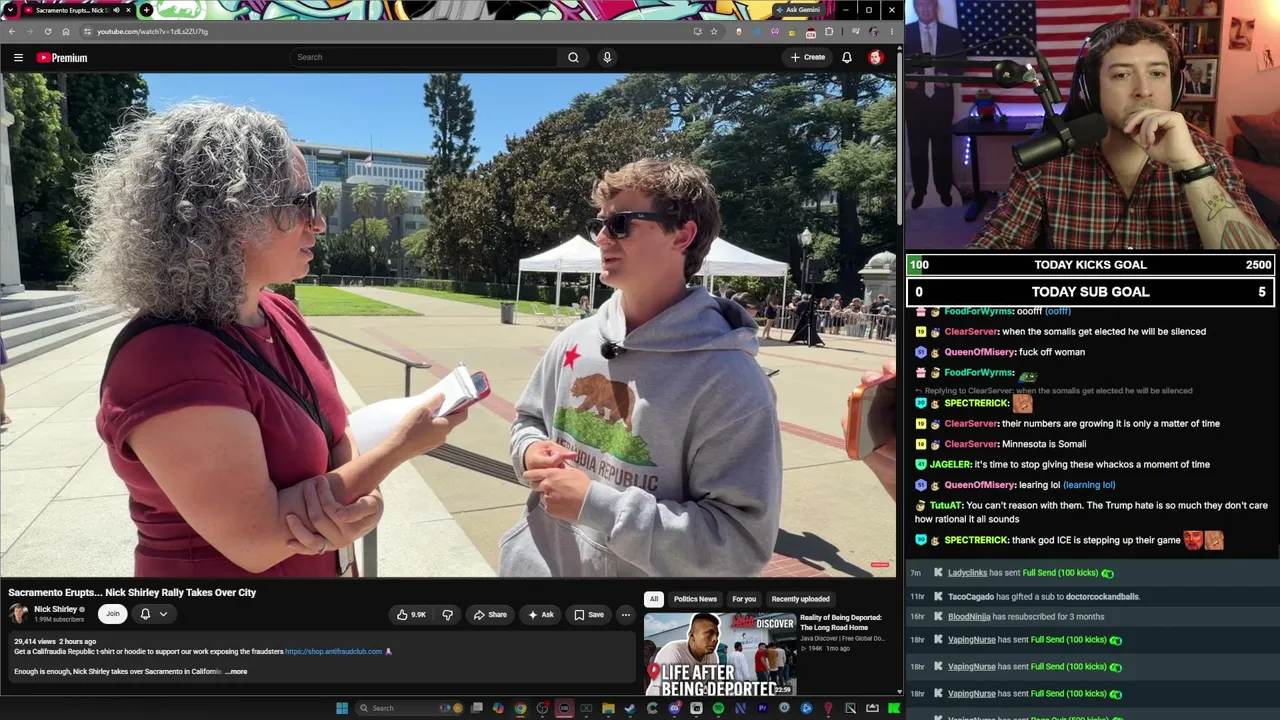Click the video title 'Sacramento Erupts...' text

click(132, 592)
